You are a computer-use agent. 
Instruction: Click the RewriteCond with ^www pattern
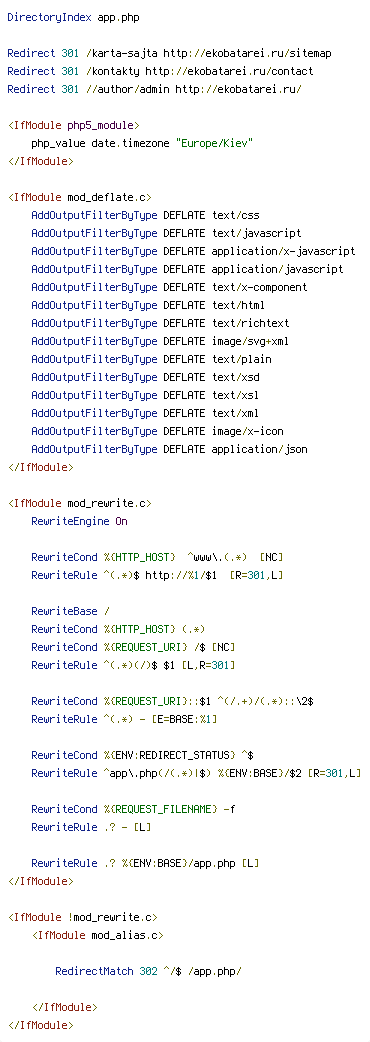[x=157, y=557]
